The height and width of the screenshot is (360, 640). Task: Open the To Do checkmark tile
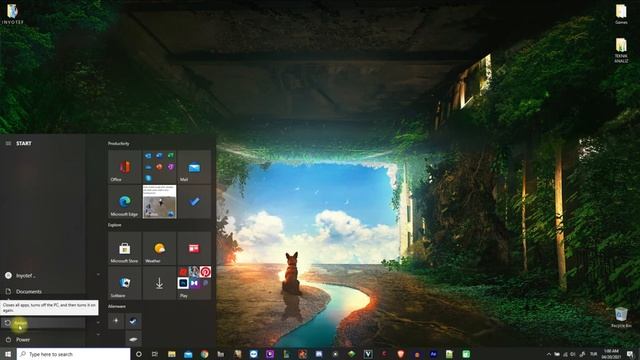(x=194, y=202)
